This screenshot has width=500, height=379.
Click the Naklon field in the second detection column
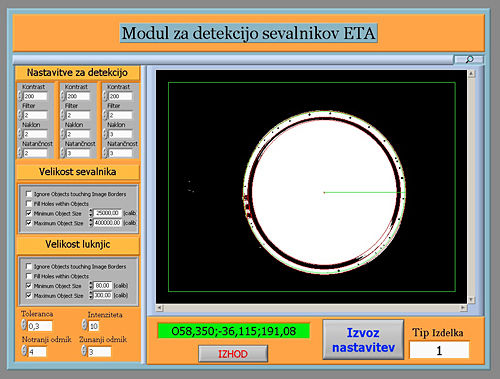[78, 134]
